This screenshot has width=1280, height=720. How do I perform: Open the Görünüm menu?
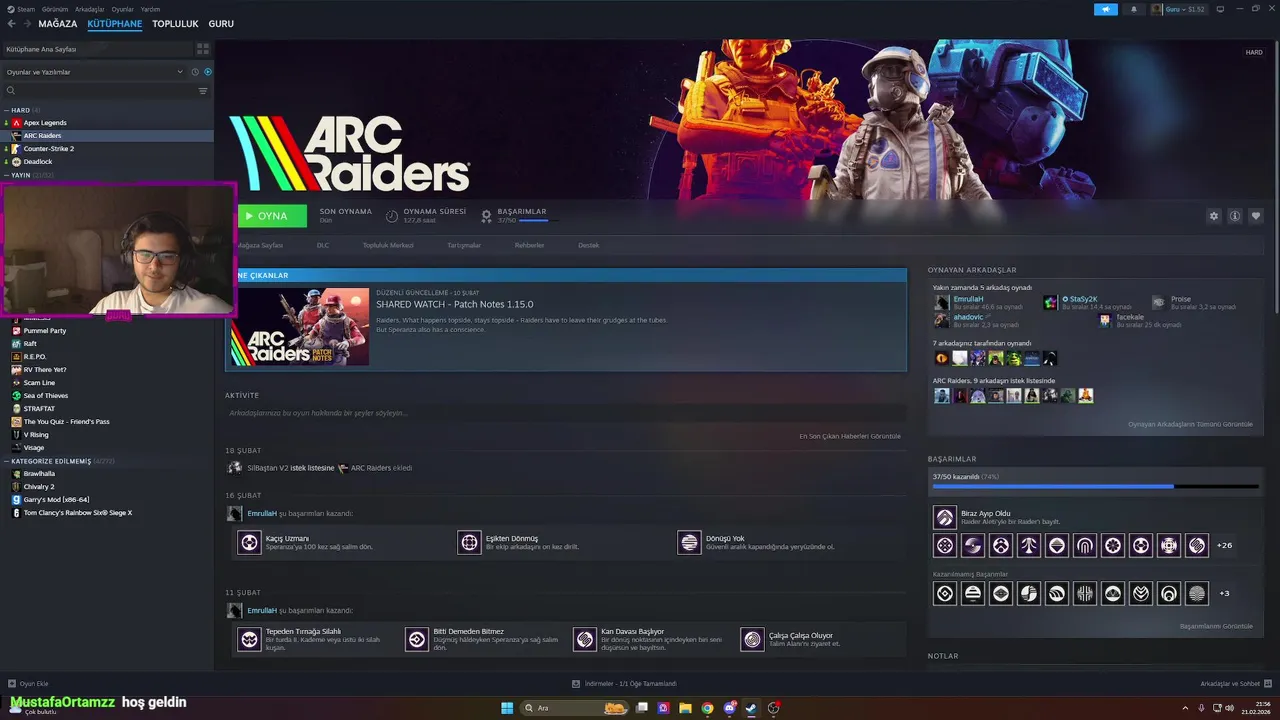[55, 9]
